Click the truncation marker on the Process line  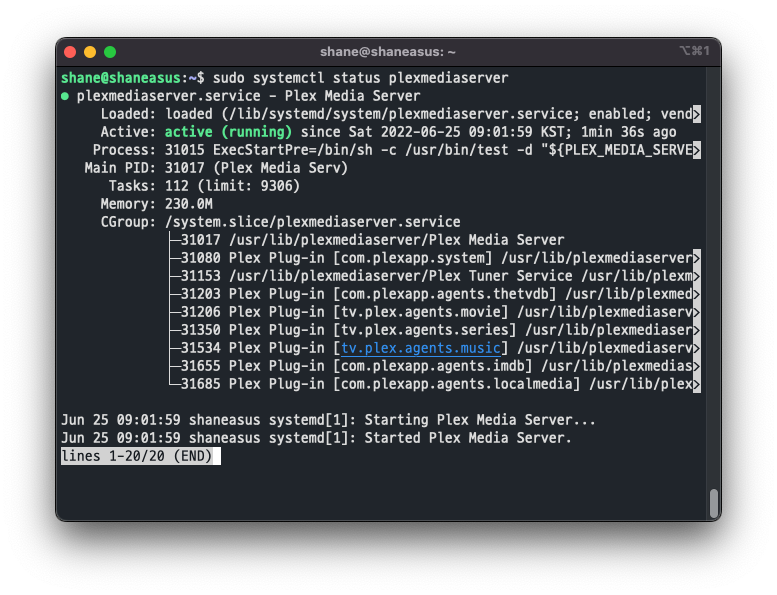[x=697, y=150]
